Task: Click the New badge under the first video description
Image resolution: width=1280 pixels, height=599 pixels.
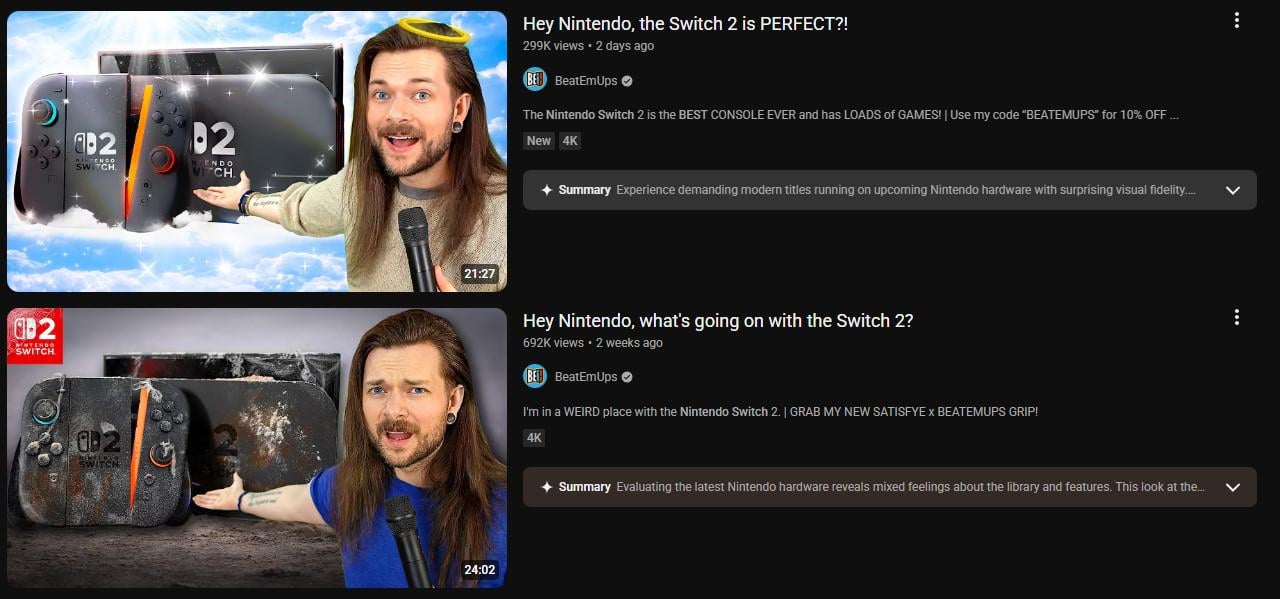Action: tap(539, 141)
